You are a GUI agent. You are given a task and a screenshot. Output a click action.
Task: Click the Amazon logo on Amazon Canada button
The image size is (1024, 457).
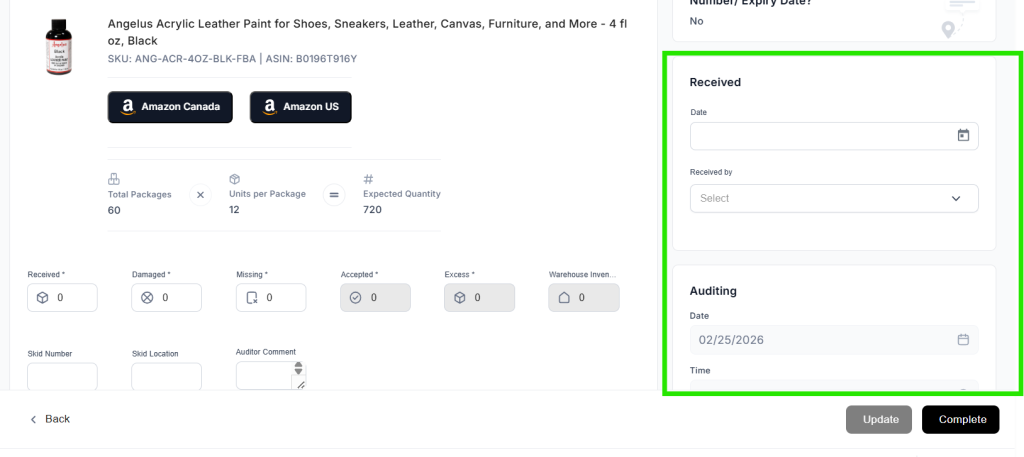128,107
